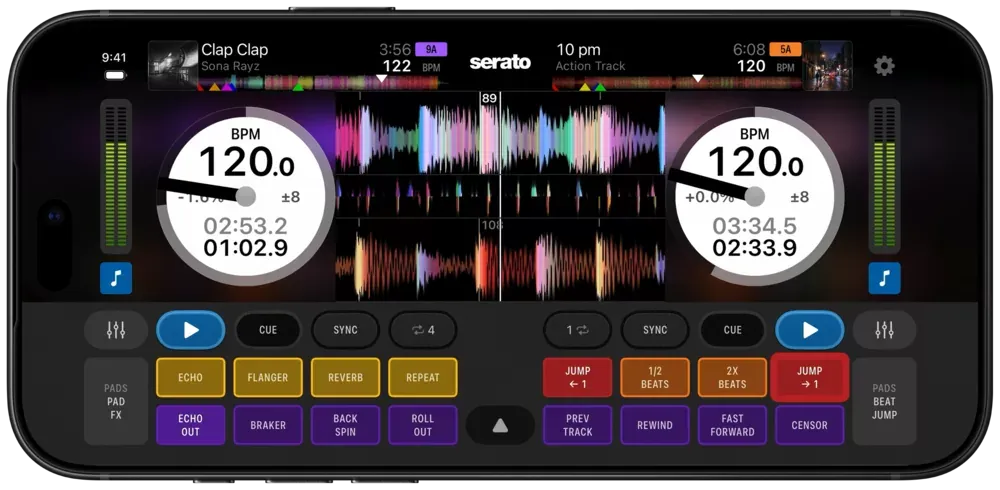The image size is (1000, 490).
Task: Open the PADS PAD FX mode selector
Action: point(116,401)
